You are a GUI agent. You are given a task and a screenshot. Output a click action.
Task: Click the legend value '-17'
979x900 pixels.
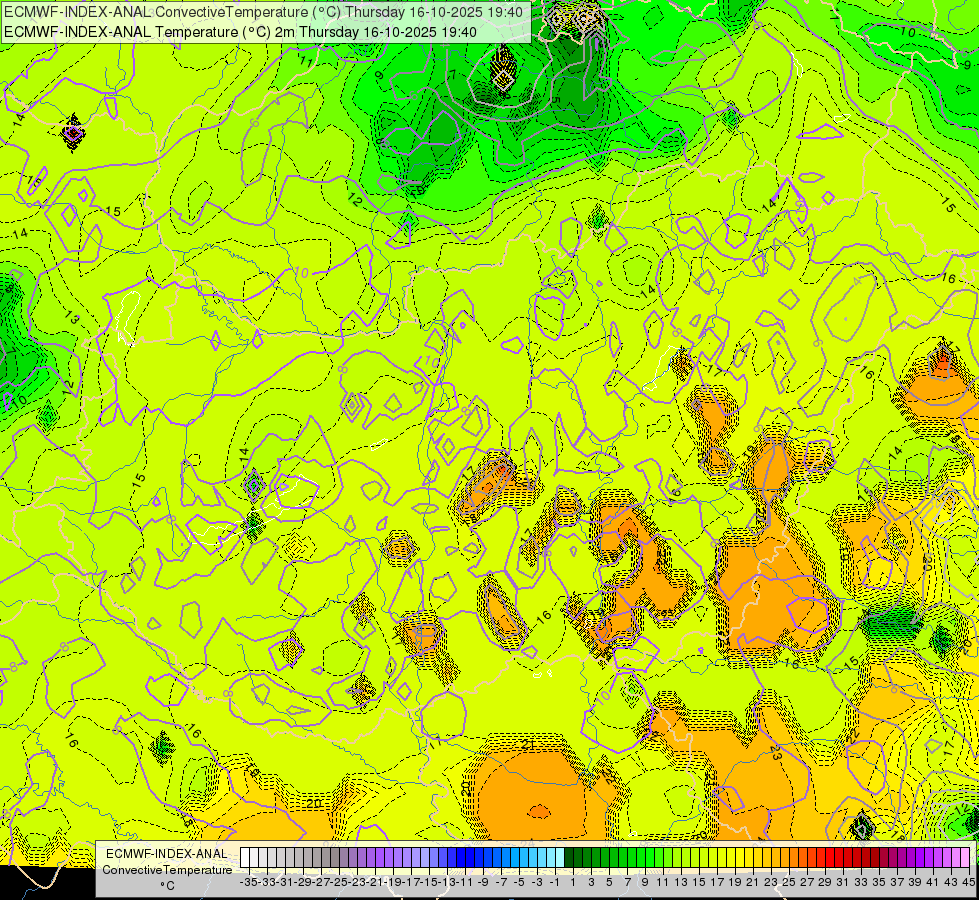411,882
